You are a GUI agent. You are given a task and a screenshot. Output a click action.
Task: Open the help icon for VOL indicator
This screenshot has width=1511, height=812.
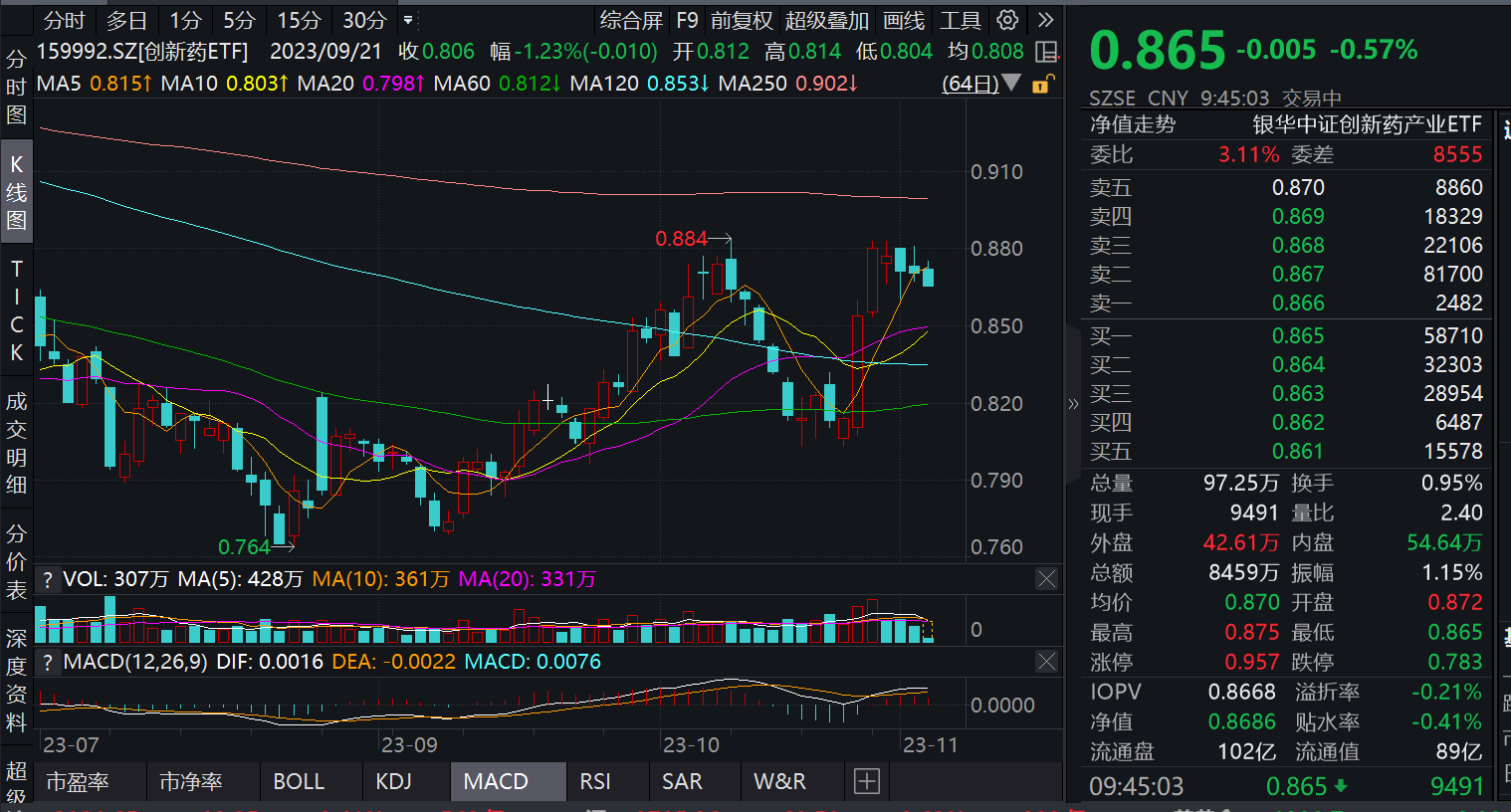pos(47,579)
